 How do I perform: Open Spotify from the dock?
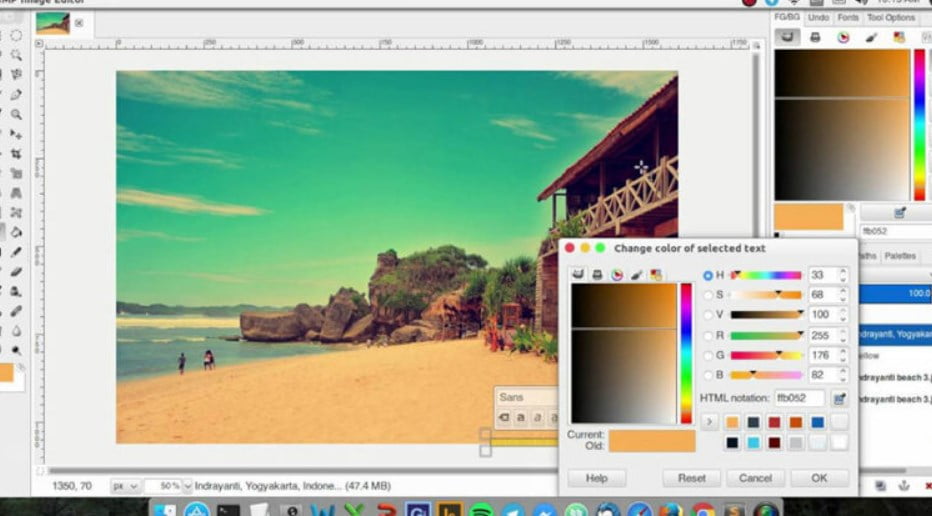(x=481, y=511)
